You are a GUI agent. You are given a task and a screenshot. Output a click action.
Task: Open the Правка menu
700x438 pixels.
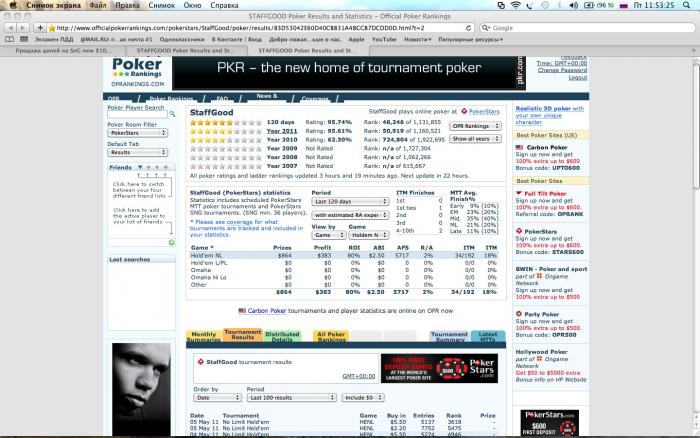127,5
